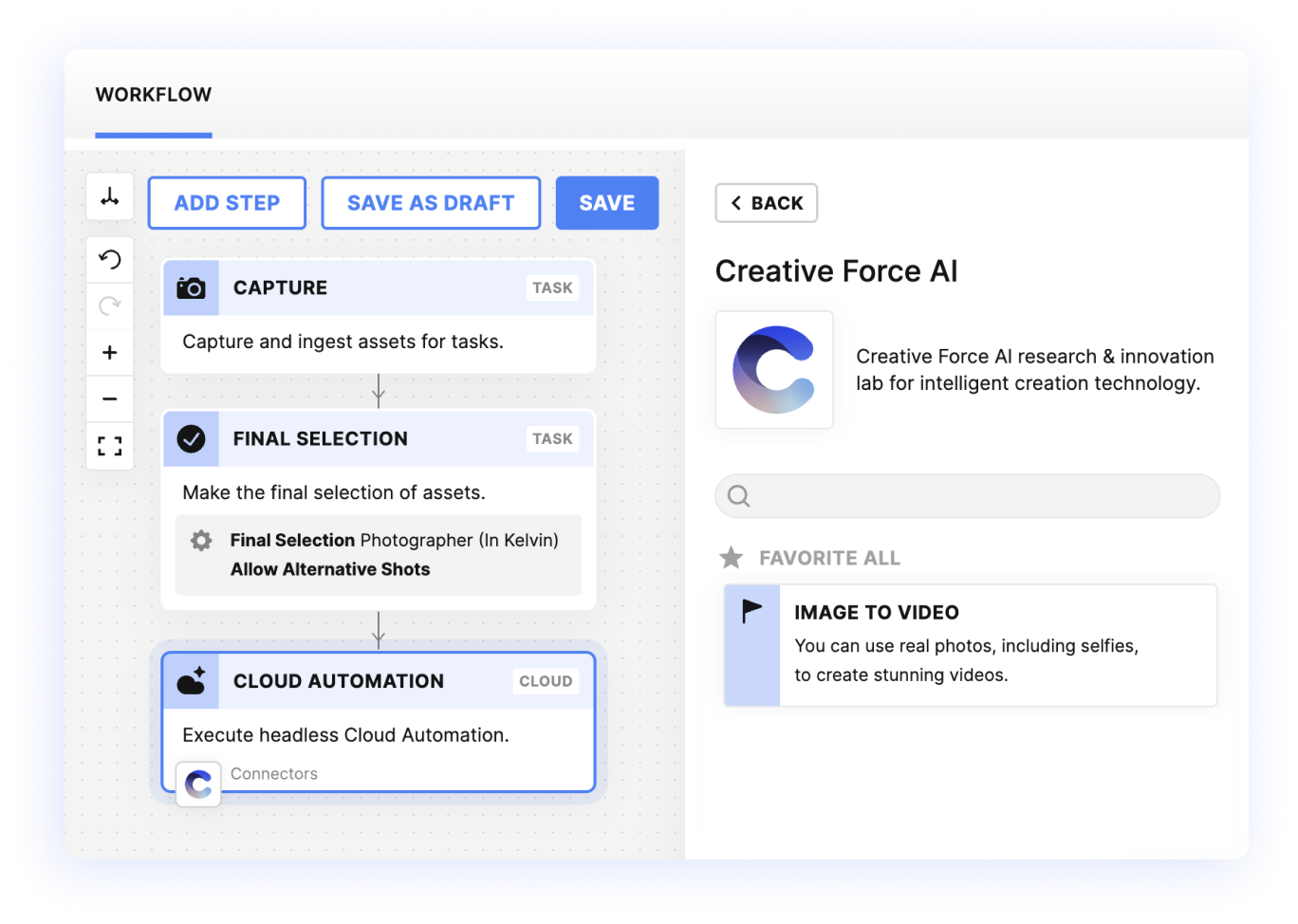1298x924 pixels.
Task: Switch to the WORKFLOW tab
Action: tap(153, 94)
